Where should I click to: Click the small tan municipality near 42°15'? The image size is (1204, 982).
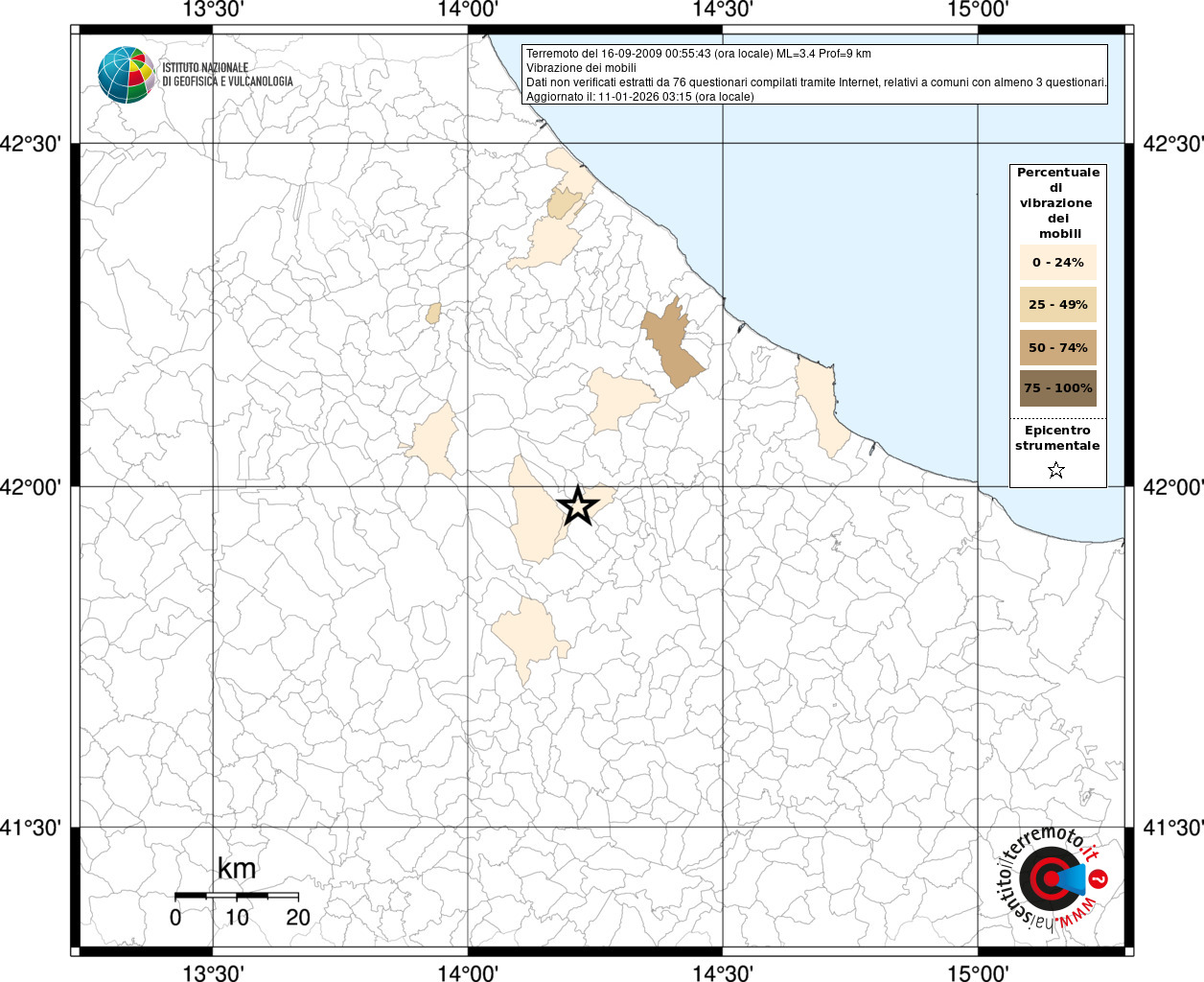[x=434, y=314]
